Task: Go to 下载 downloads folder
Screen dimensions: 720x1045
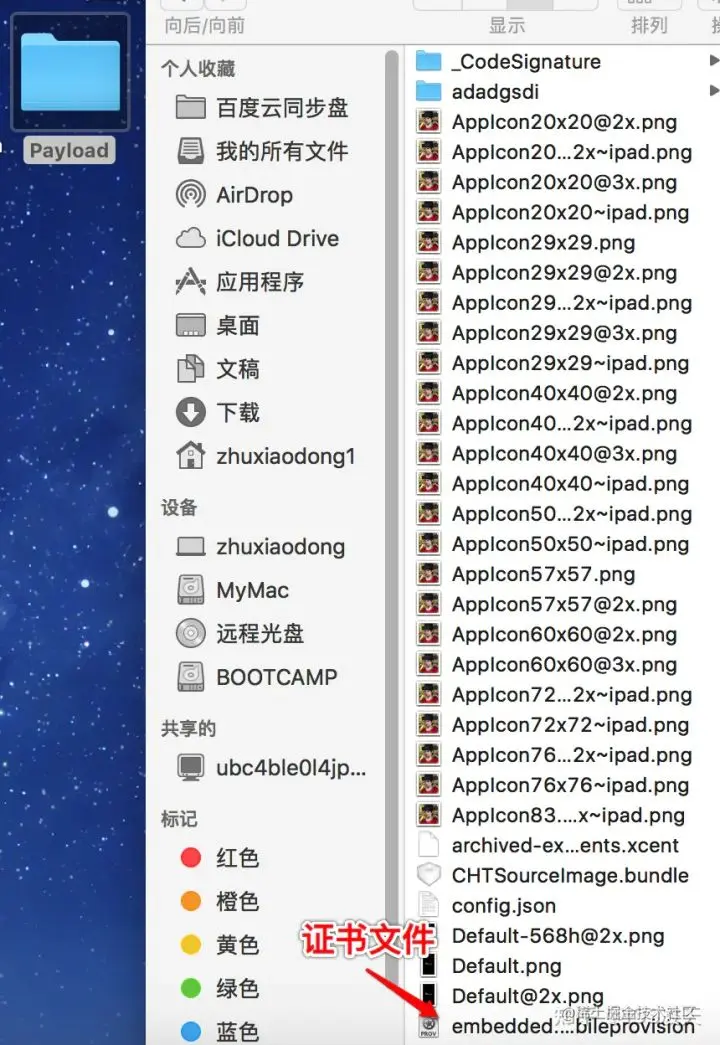Action: [x=217, y=412]
